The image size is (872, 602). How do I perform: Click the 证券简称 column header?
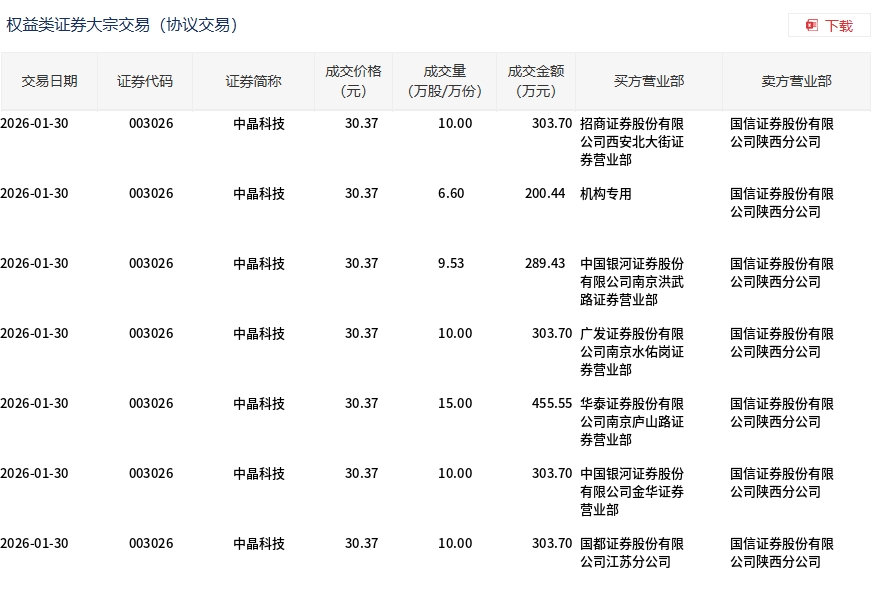(253, 81)
